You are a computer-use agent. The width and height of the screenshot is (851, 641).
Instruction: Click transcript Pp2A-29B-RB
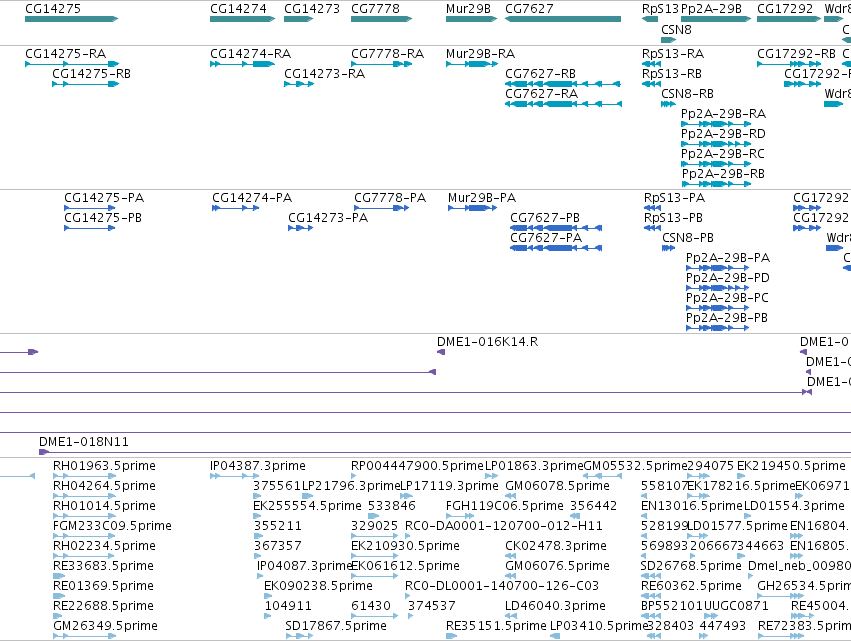(723, 174)
